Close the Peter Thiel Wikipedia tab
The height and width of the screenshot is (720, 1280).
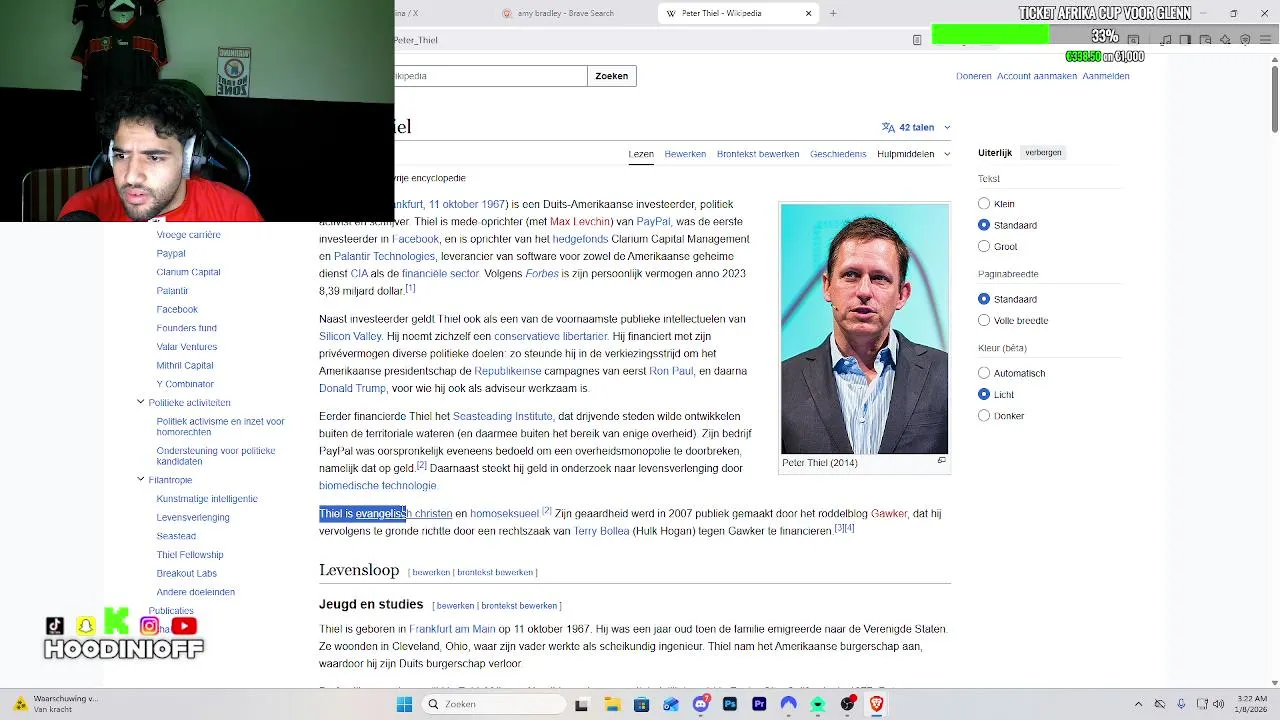[808, 13]
